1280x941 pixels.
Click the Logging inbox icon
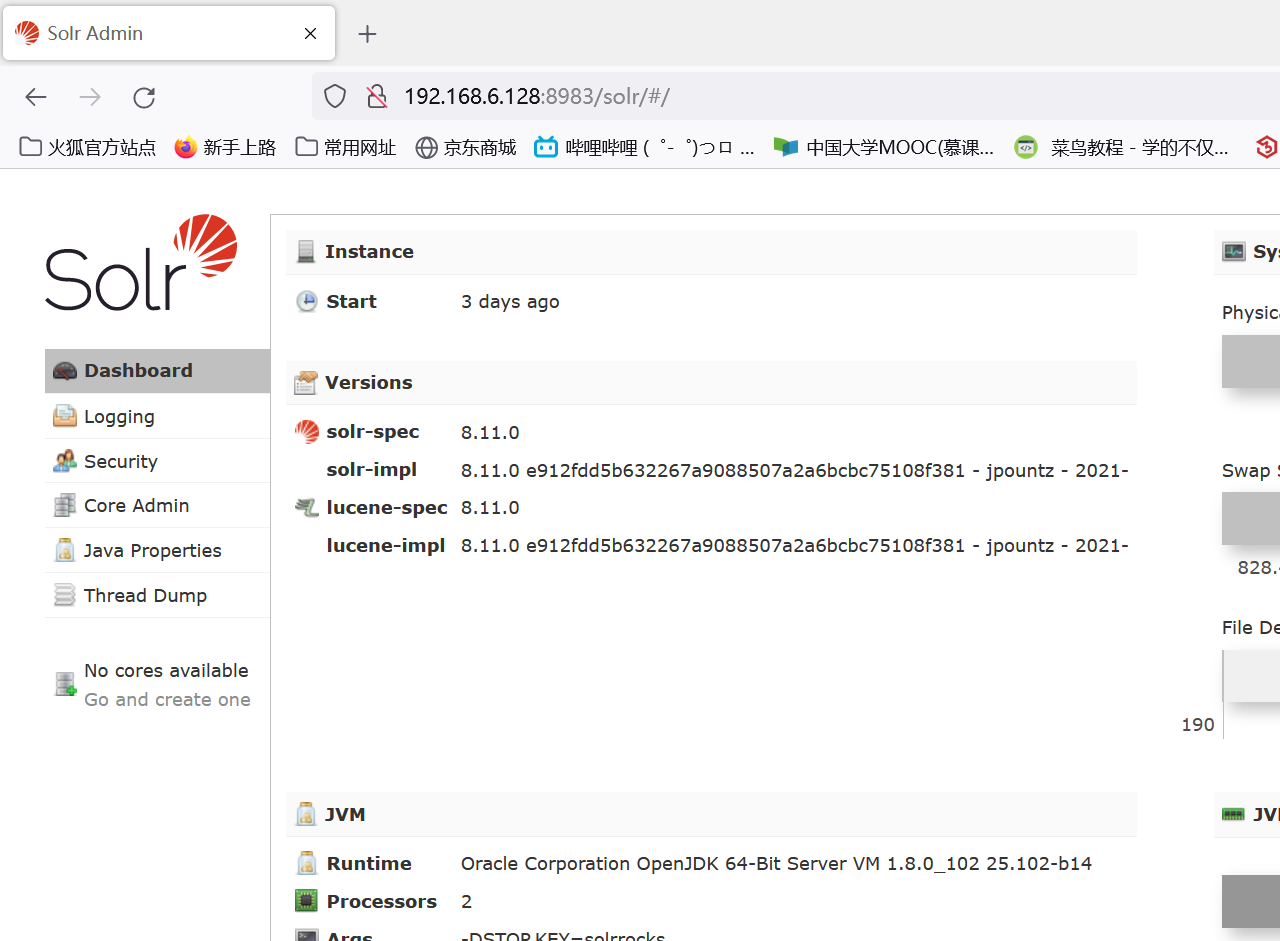(x=65, y=416)
